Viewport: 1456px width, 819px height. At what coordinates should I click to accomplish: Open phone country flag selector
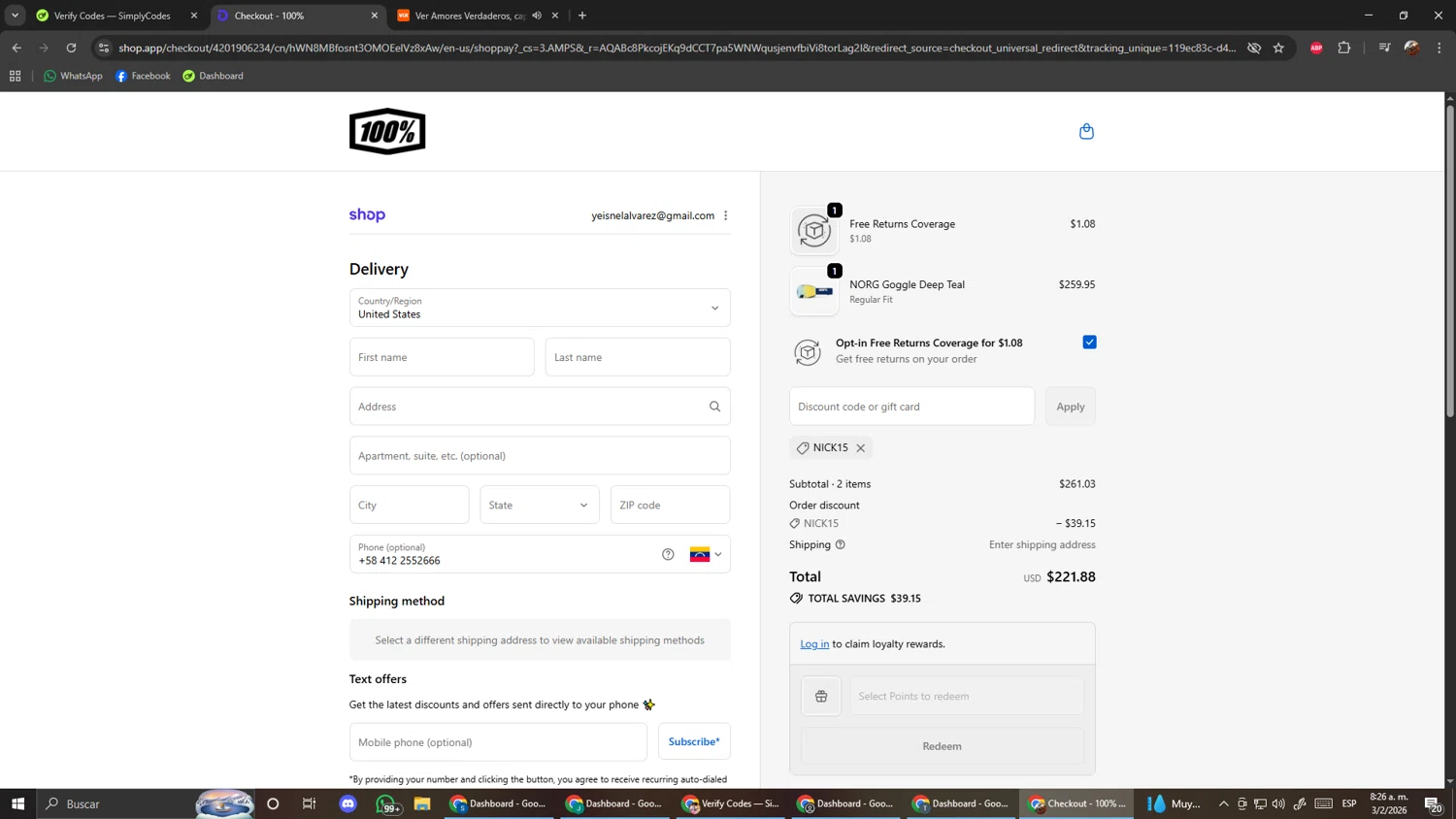point(706,554)
